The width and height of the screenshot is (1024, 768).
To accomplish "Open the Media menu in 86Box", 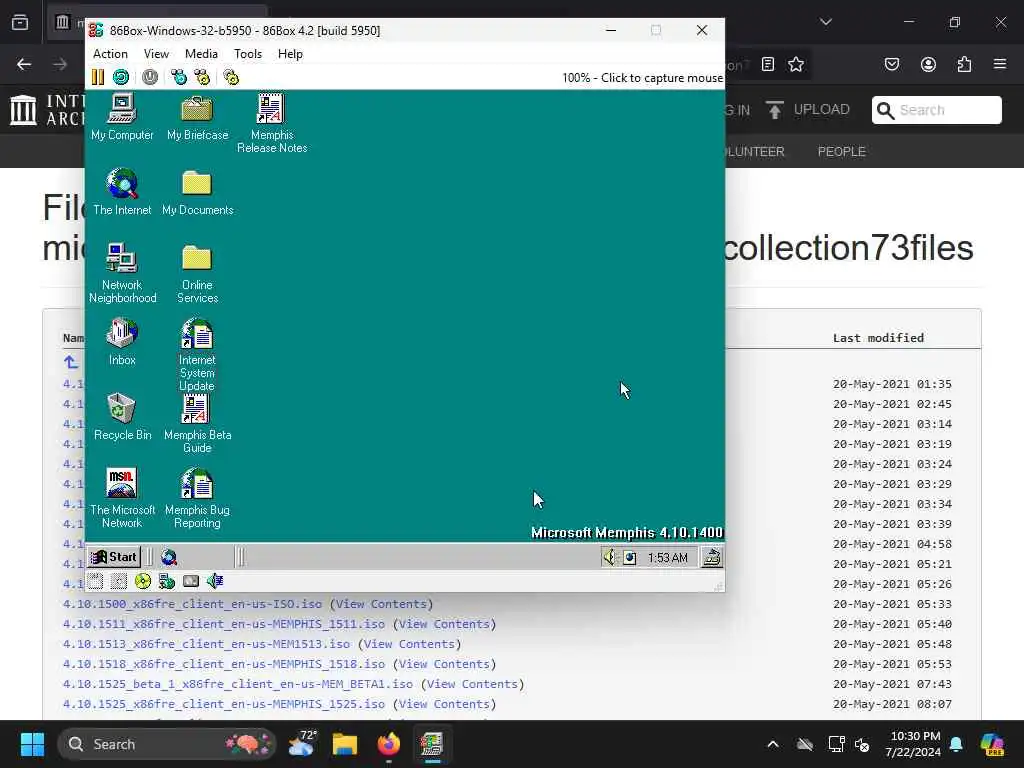I will coord(201,54).
